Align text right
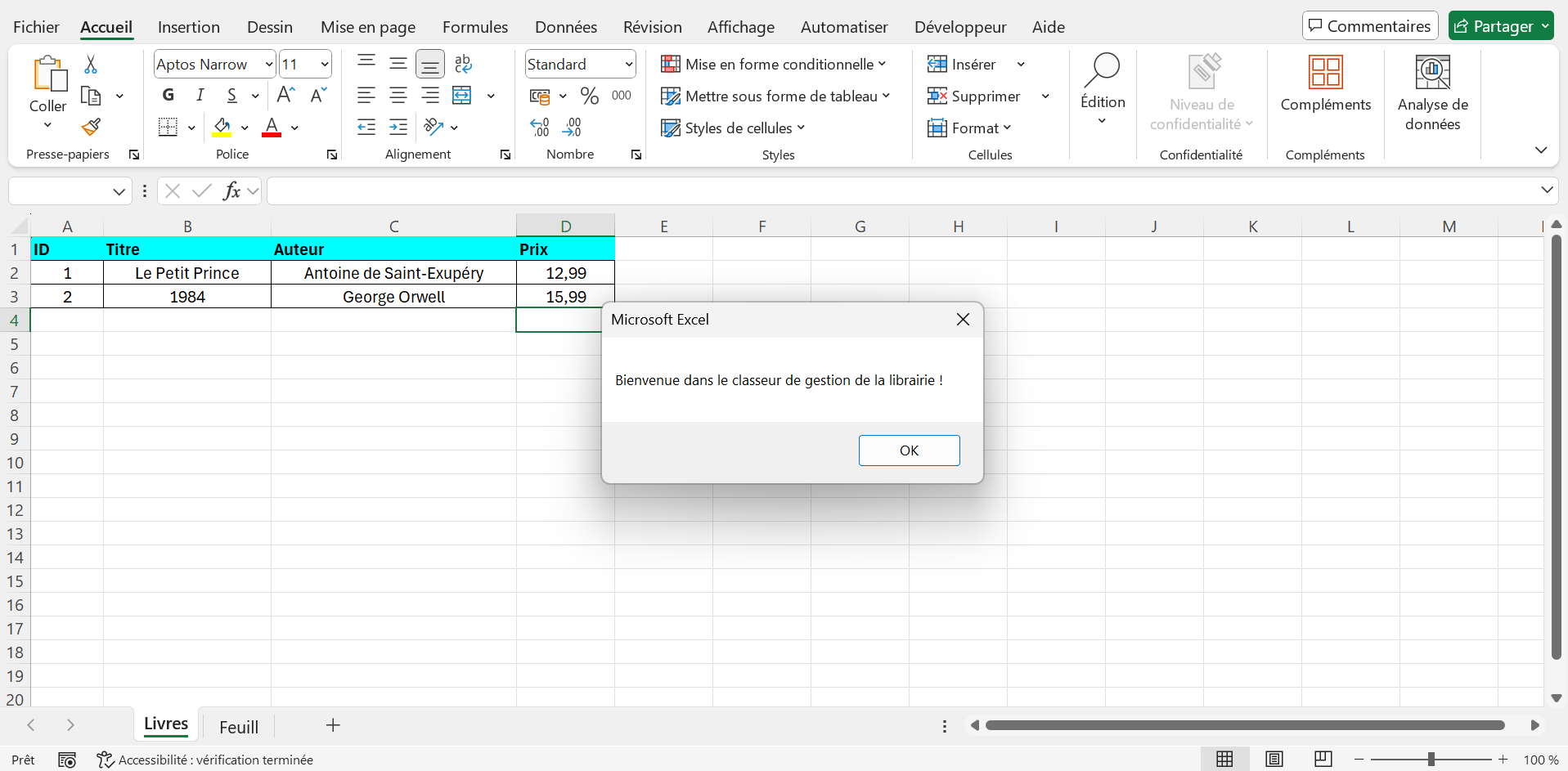Viewport: 1568px width, 771px height. (430, 96)
